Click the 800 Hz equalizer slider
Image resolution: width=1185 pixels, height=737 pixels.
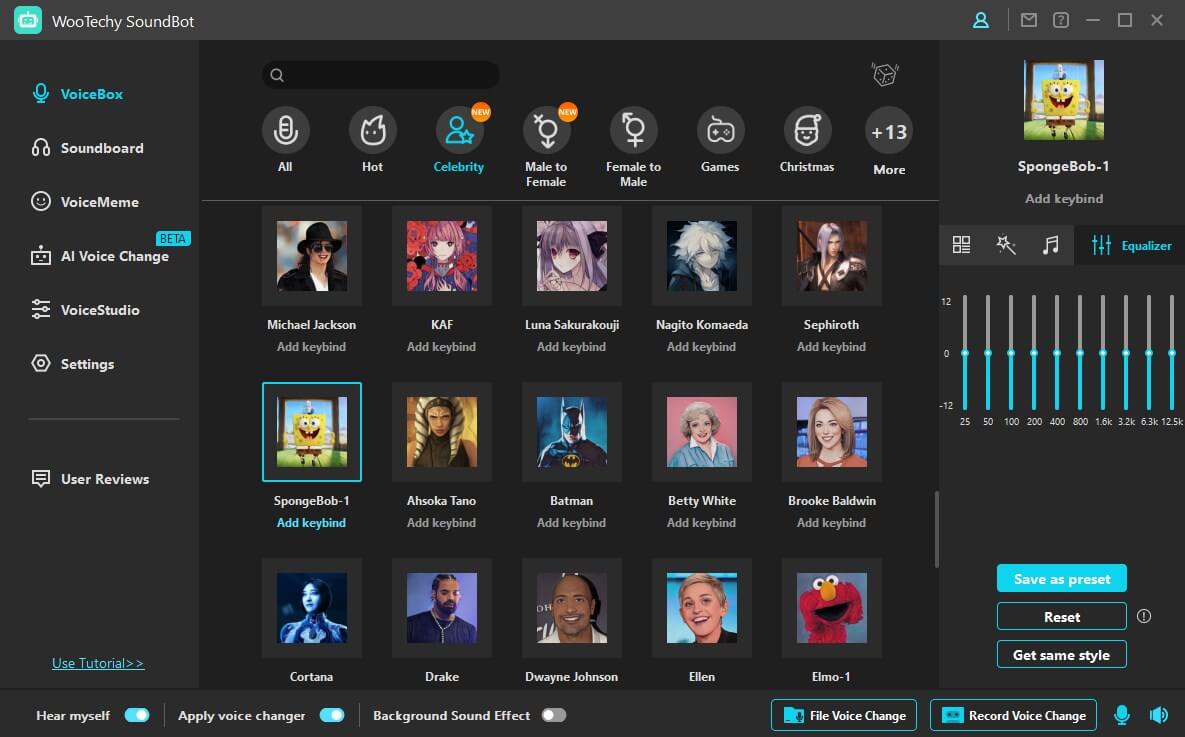(x=1080, y=353)
